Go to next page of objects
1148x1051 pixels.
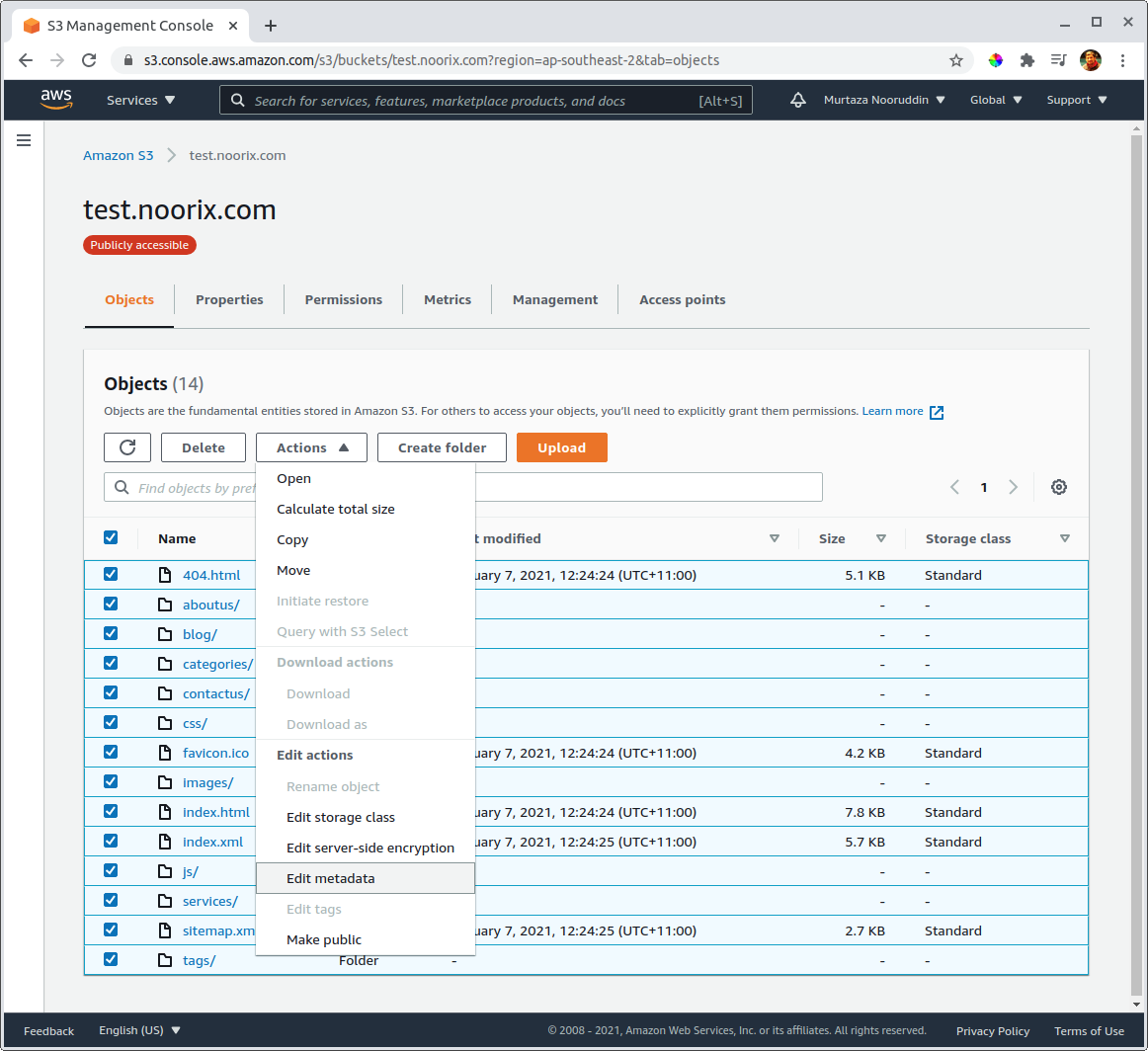(x=1013, y=487)
